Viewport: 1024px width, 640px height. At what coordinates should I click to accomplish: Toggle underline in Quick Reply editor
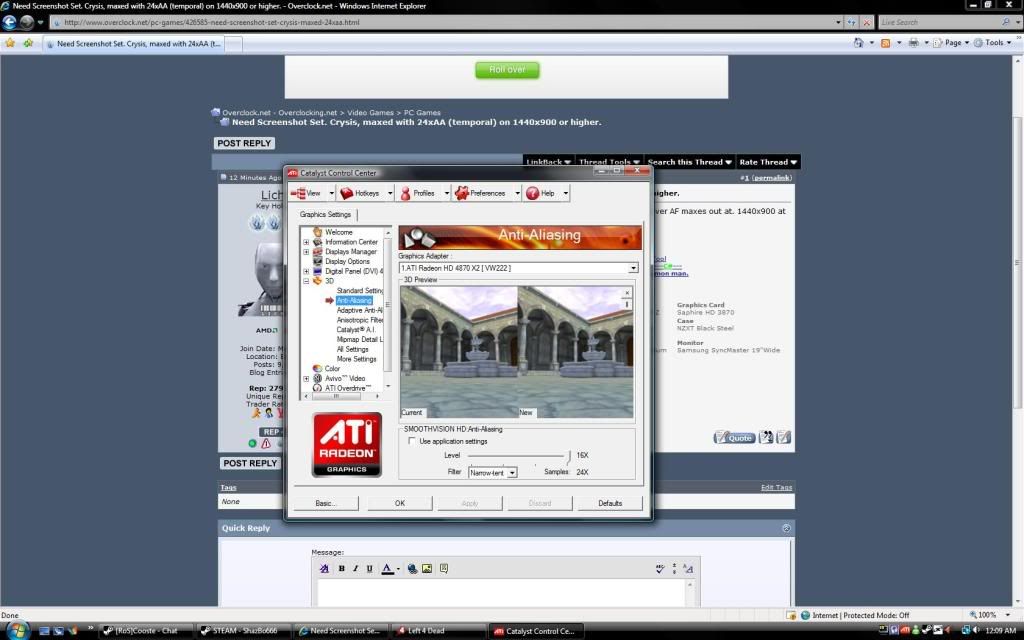pyautogui.click(x=370, y=569)
